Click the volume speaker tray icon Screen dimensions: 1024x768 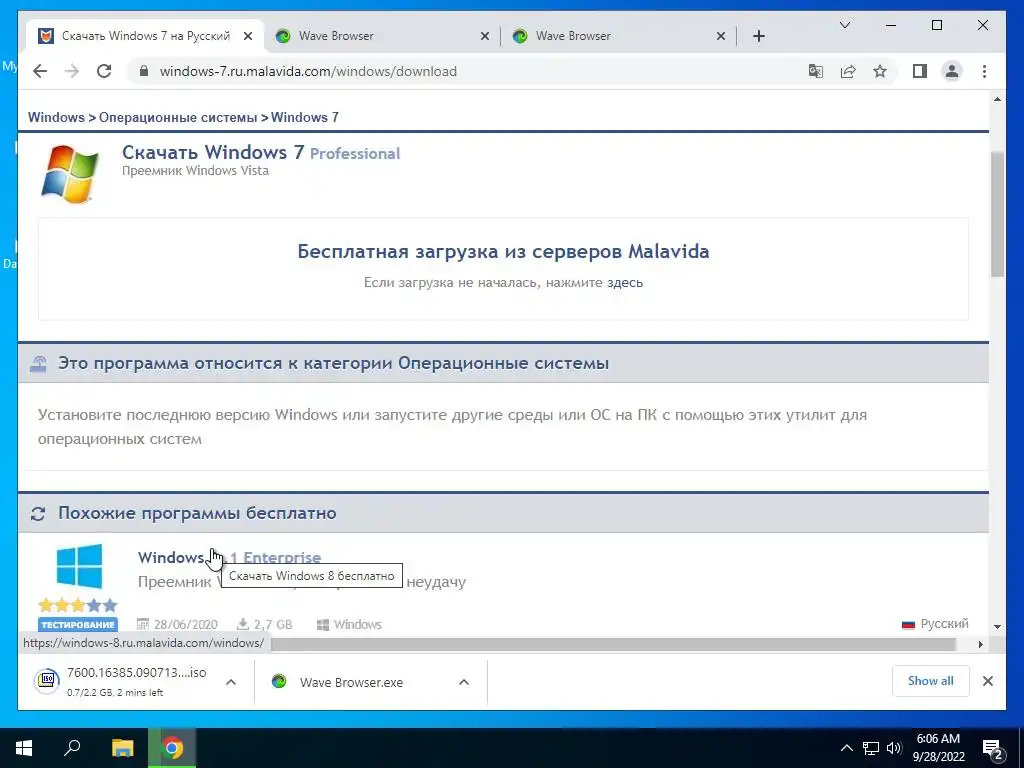894,748
